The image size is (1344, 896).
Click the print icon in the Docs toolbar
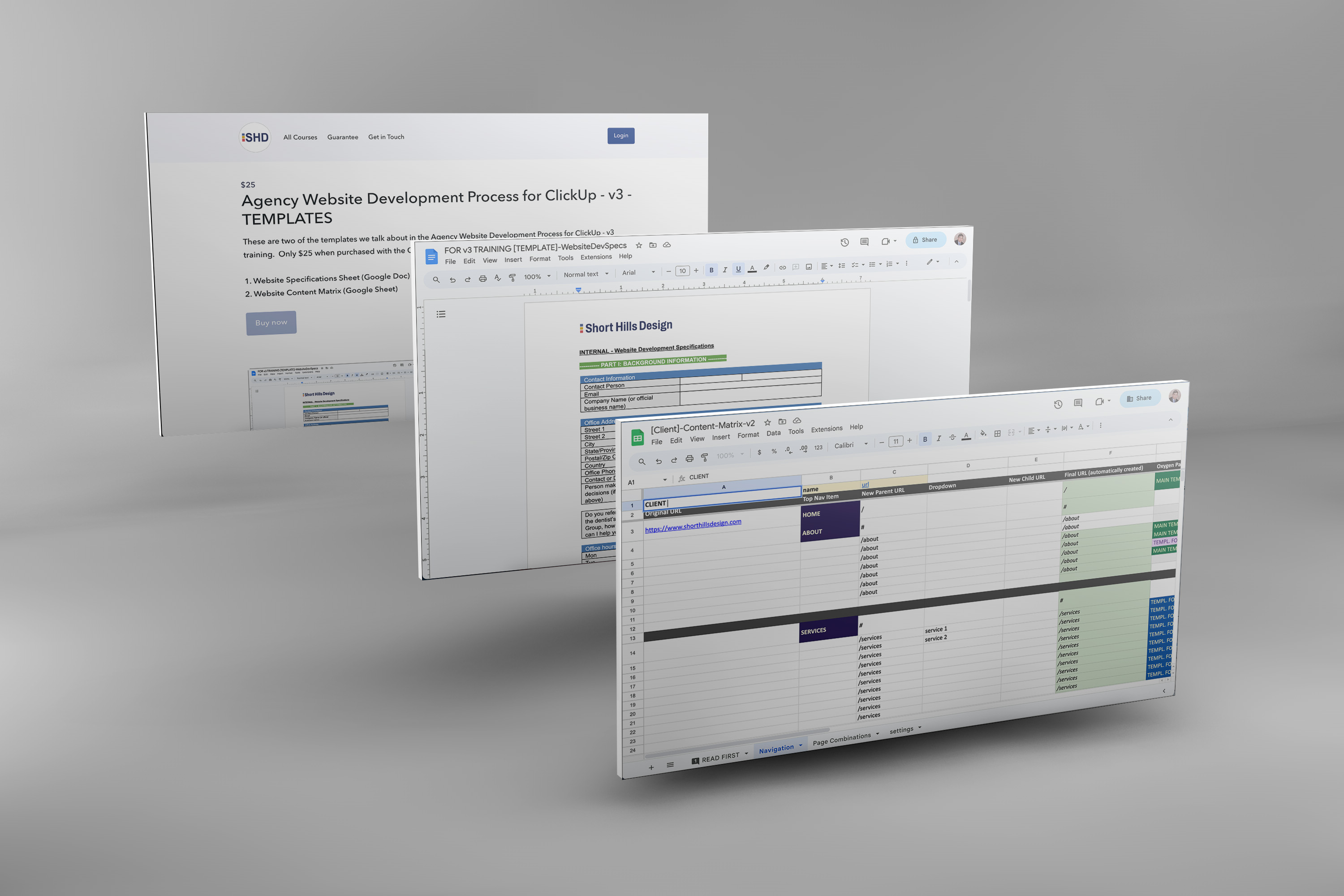pyautogui.click(x=483, y=279)
